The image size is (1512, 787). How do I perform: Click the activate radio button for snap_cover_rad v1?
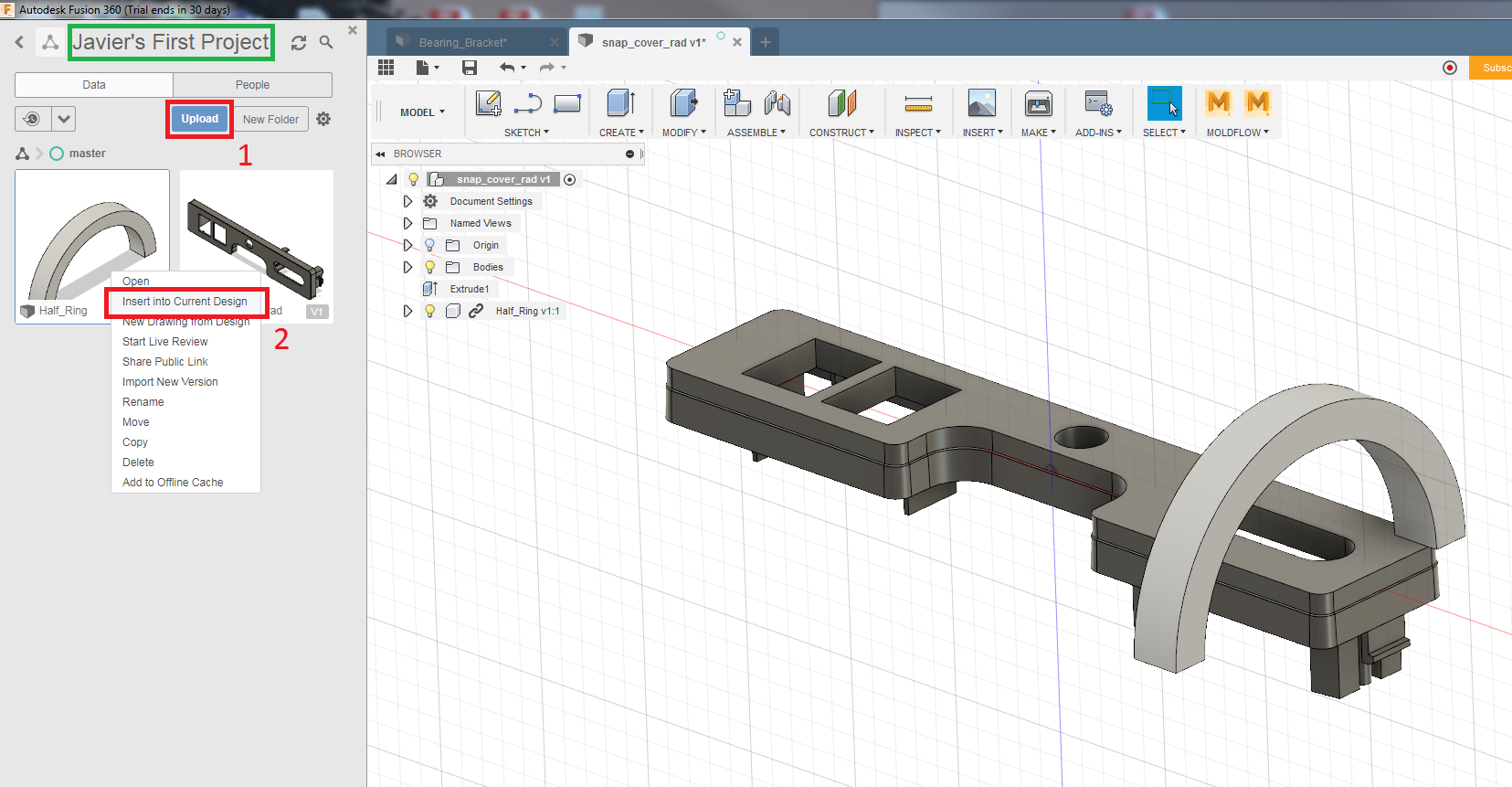pyautogui.click(x=570, y=179)
